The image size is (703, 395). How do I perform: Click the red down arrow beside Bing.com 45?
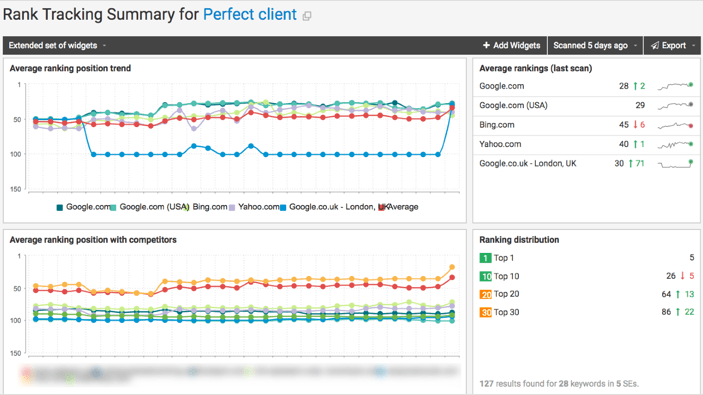click(x=635, y=125)
